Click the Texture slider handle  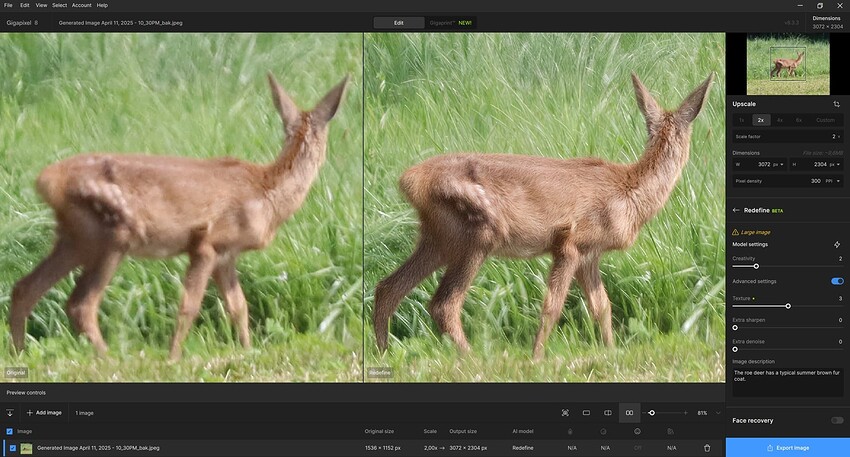[788, 306]
